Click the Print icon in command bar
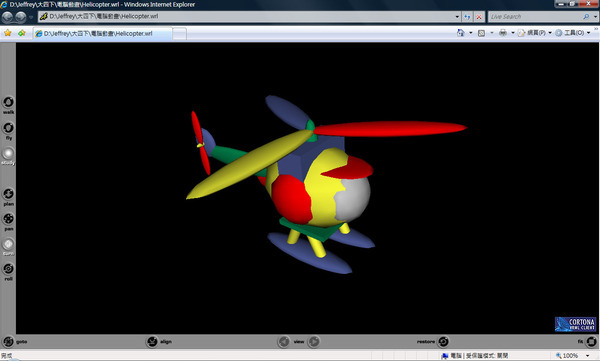This screenshot has height=361, width=600. 503,33
